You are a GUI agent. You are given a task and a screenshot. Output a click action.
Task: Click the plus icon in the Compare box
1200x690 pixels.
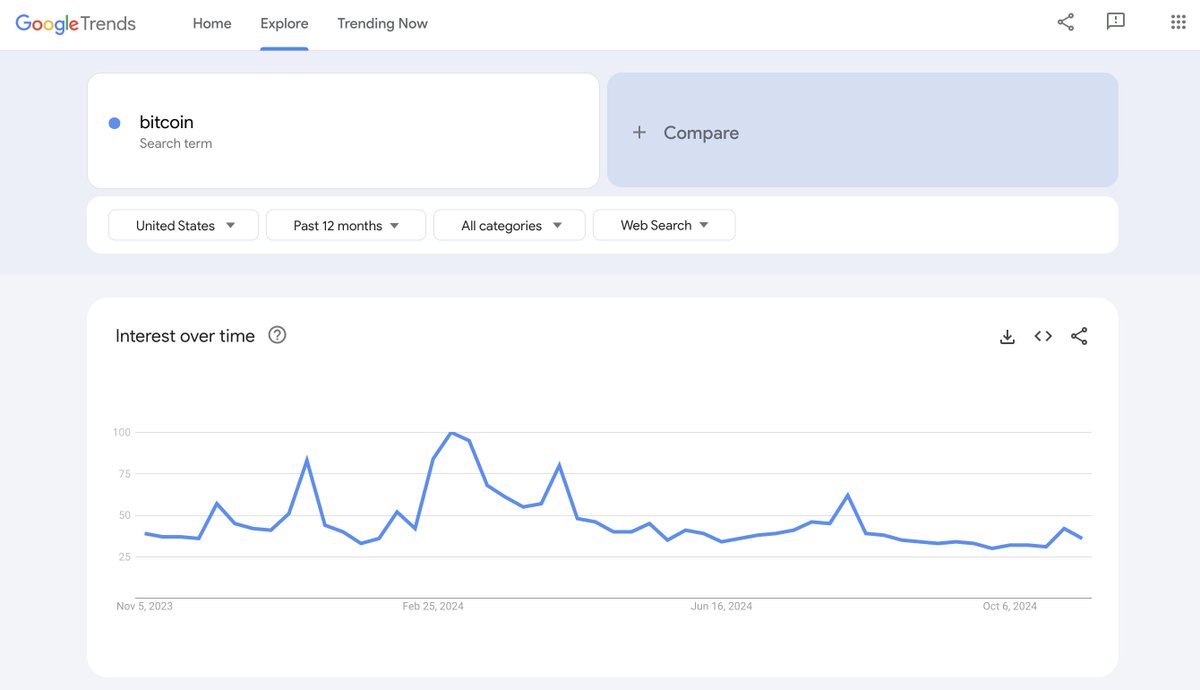(639, 132)
